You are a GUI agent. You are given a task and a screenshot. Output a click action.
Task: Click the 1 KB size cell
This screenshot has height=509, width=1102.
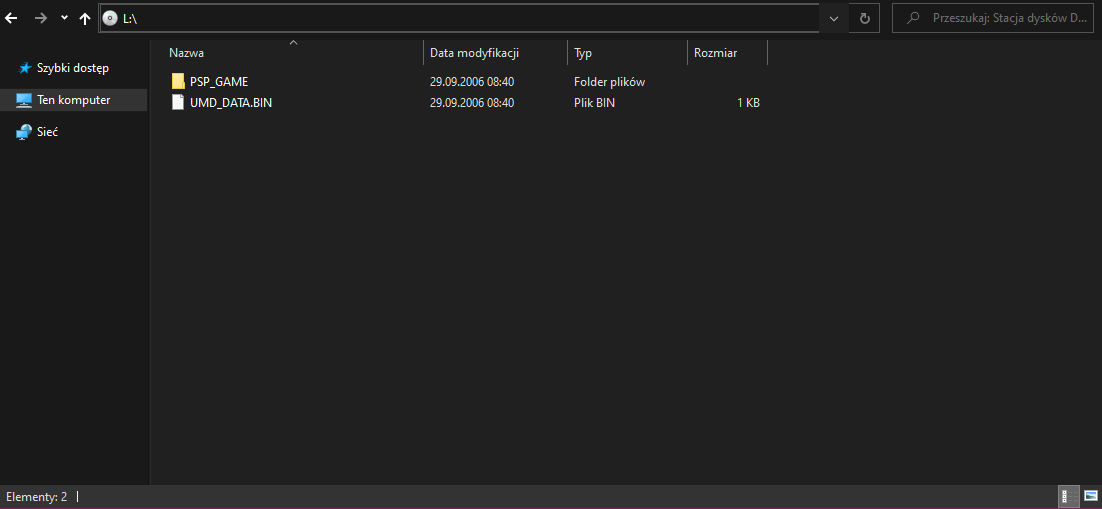748,103
